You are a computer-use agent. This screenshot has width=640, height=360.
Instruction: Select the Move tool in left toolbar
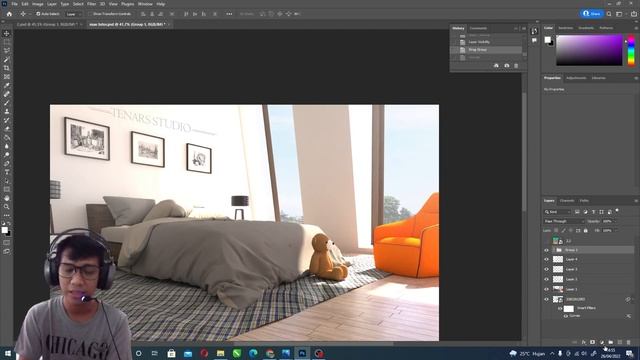click(7, 33)
